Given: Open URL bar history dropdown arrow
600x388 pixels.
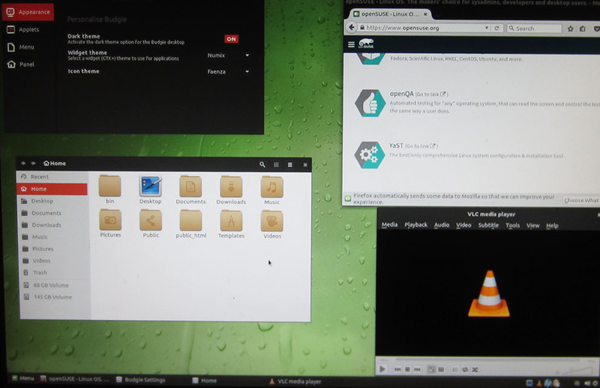Looking at the screenshot, I should click(x=486, y=28).
